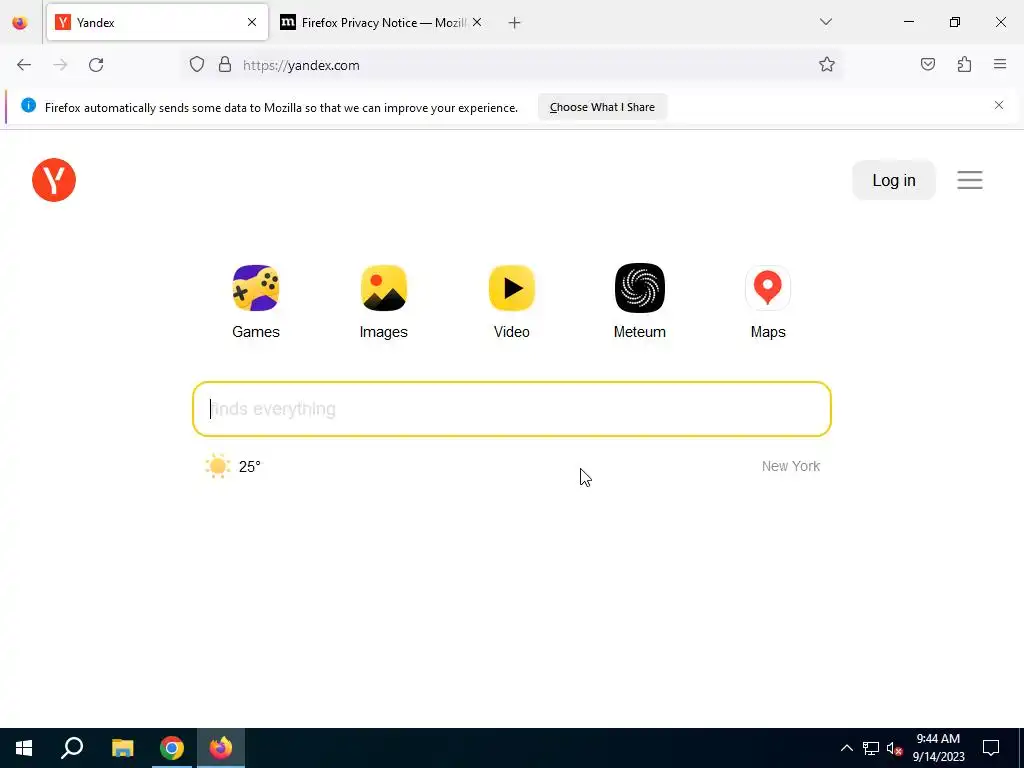Dismiss the Firefox data notification bar
The width and height of the screenshot is (1024, 768).
(x=999, y=105)
